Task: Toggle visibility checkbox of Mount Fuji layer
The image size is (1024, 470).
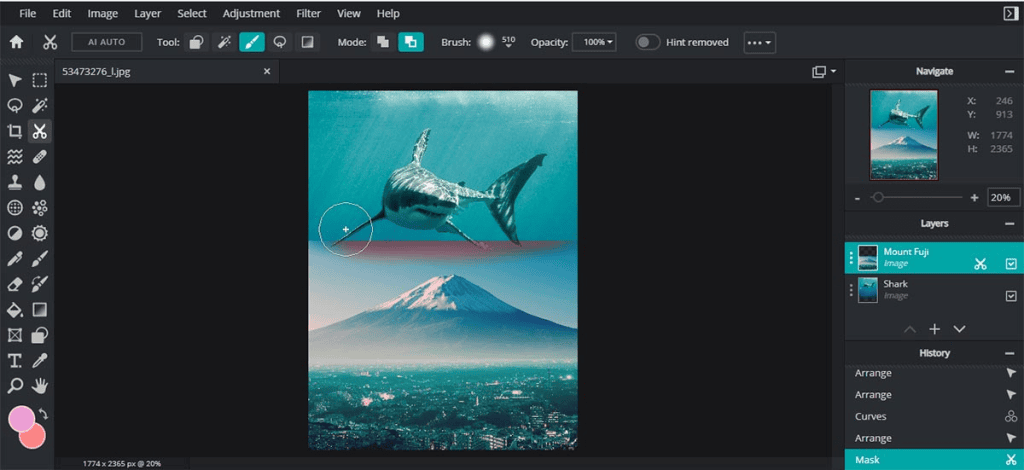Action: coord(1010,263)
